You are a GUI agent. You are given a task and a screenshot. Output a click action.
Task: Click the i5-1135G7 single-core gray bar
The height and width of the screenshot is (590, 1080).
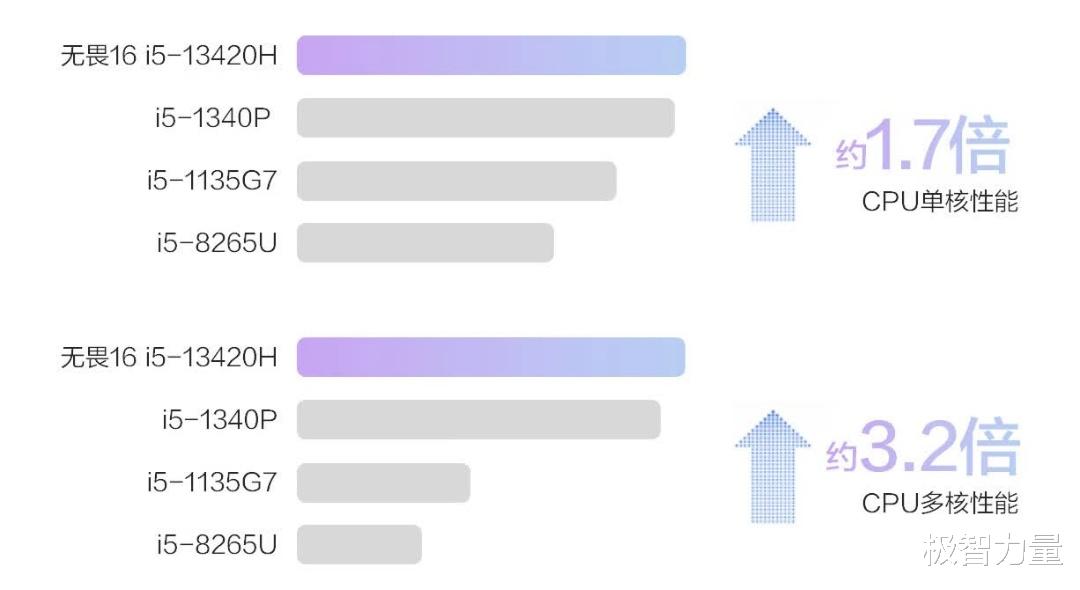pos(457,181)
